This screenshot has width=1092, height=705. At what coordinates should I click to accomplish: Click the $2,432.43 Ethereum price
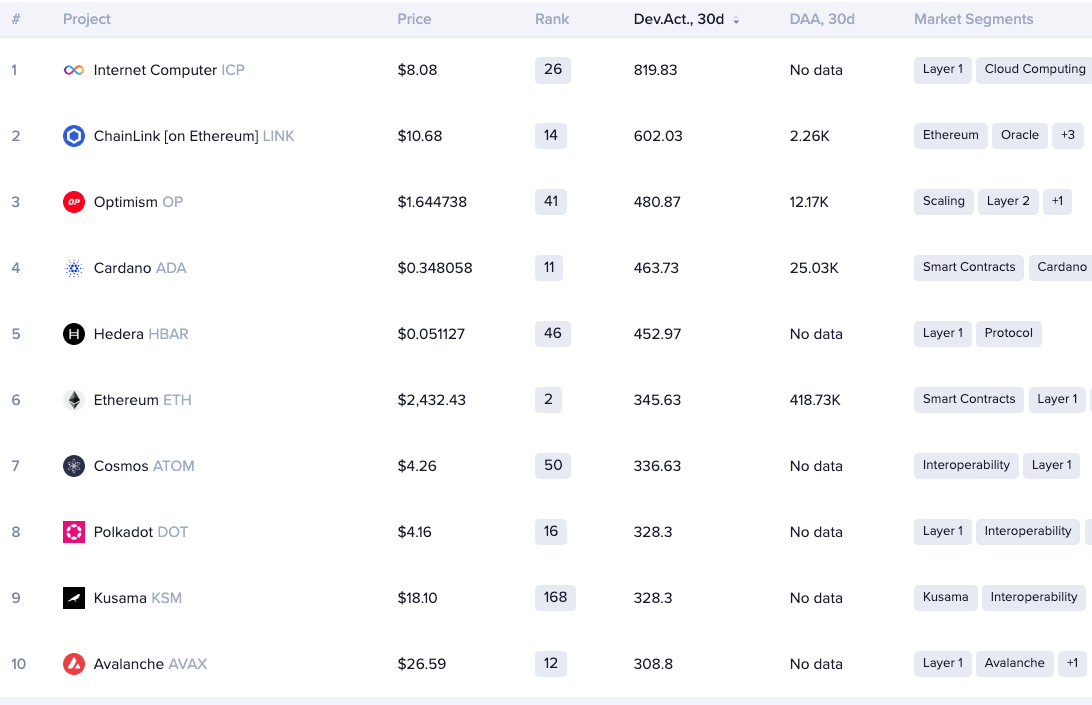[431, 401]
